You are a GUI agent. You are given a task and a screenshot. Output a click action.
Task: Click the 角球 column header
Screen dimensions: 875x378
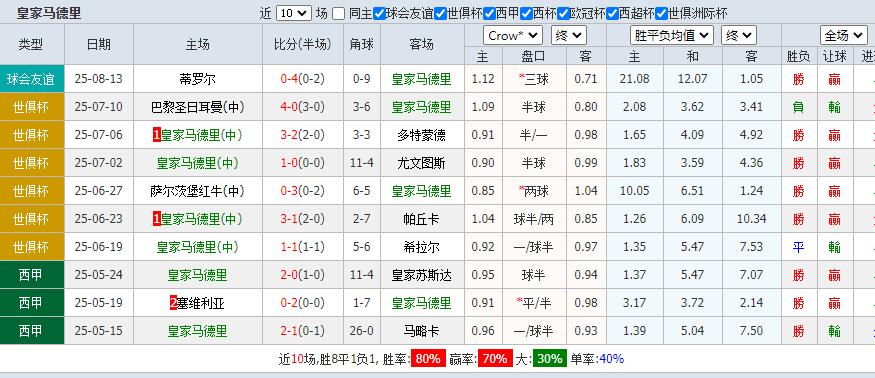(x=362, y=44)
